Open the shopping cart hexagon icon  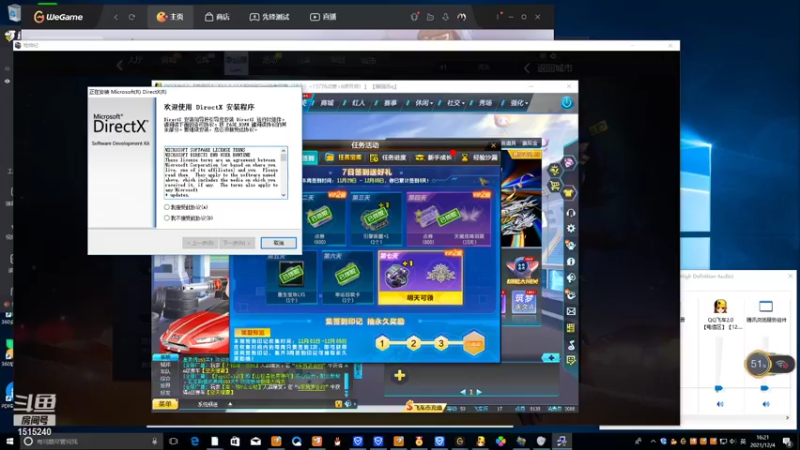click(x=555, y=186)
